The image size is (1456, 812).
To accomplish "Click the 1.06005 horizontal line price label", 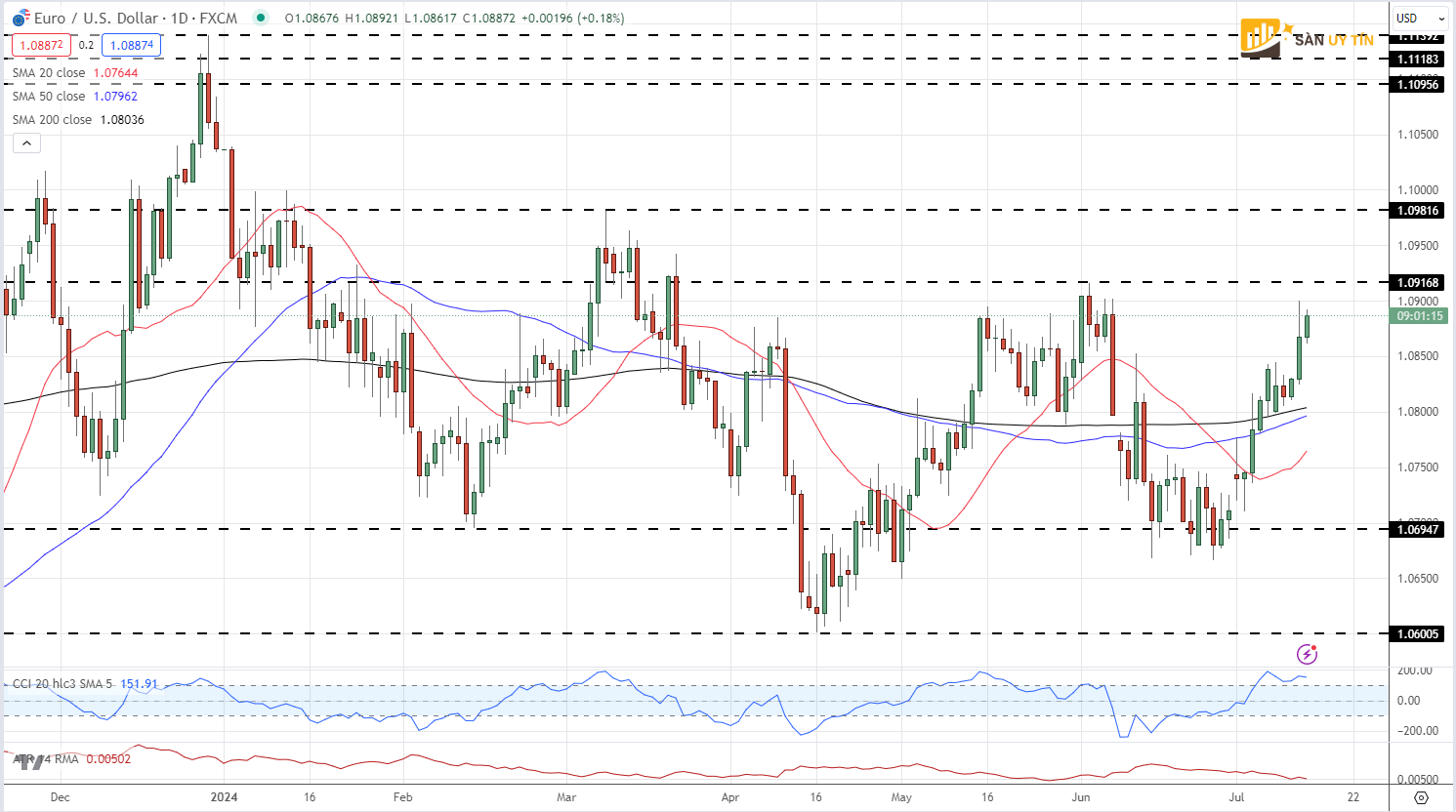I will tap(1418, 634).
